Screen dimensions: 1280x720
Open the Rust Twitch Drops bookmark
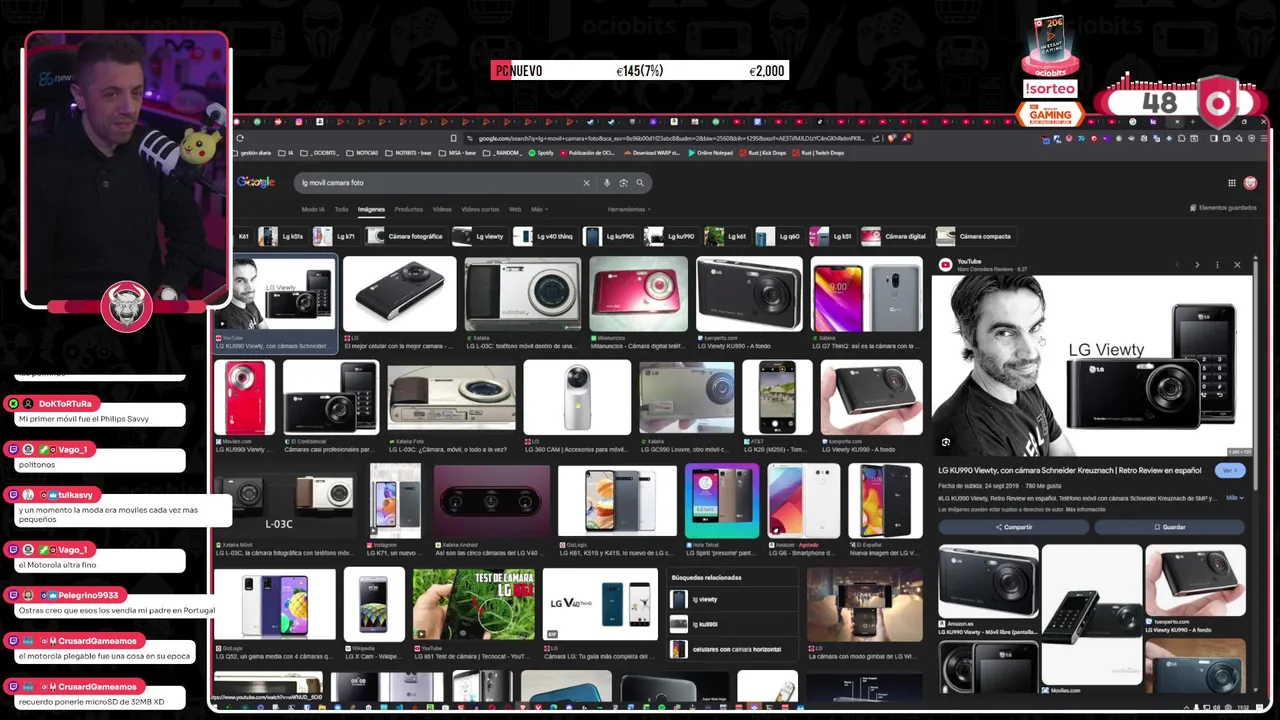[819, 153]
